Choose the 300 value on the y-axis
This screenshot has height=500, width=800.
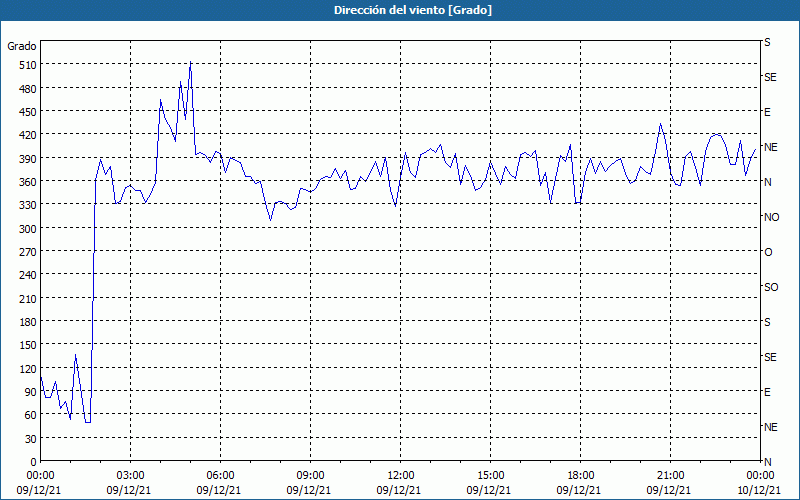(x=28, y=228)
